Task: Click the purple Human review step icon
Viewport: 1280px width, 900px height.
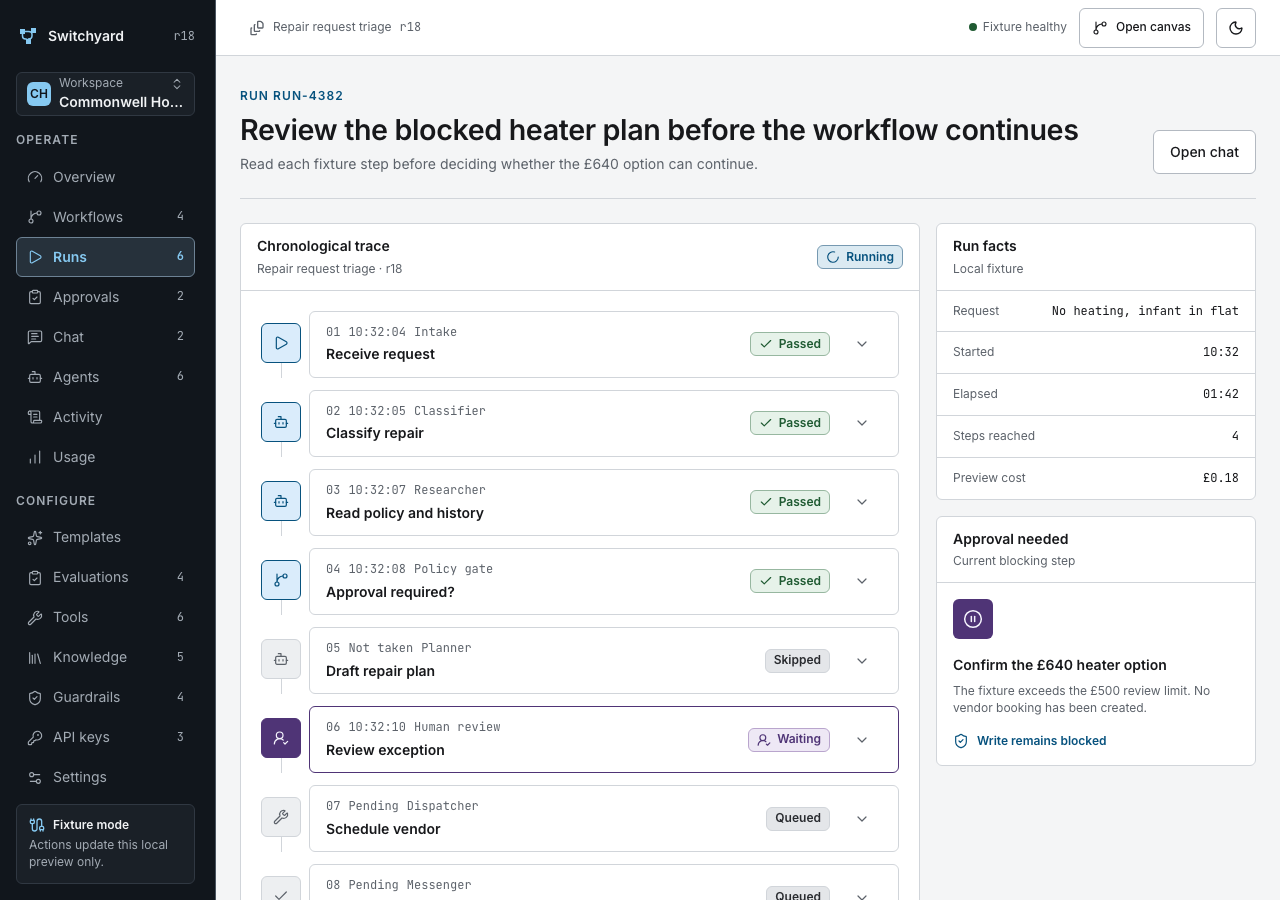Action: pos(281,738)
